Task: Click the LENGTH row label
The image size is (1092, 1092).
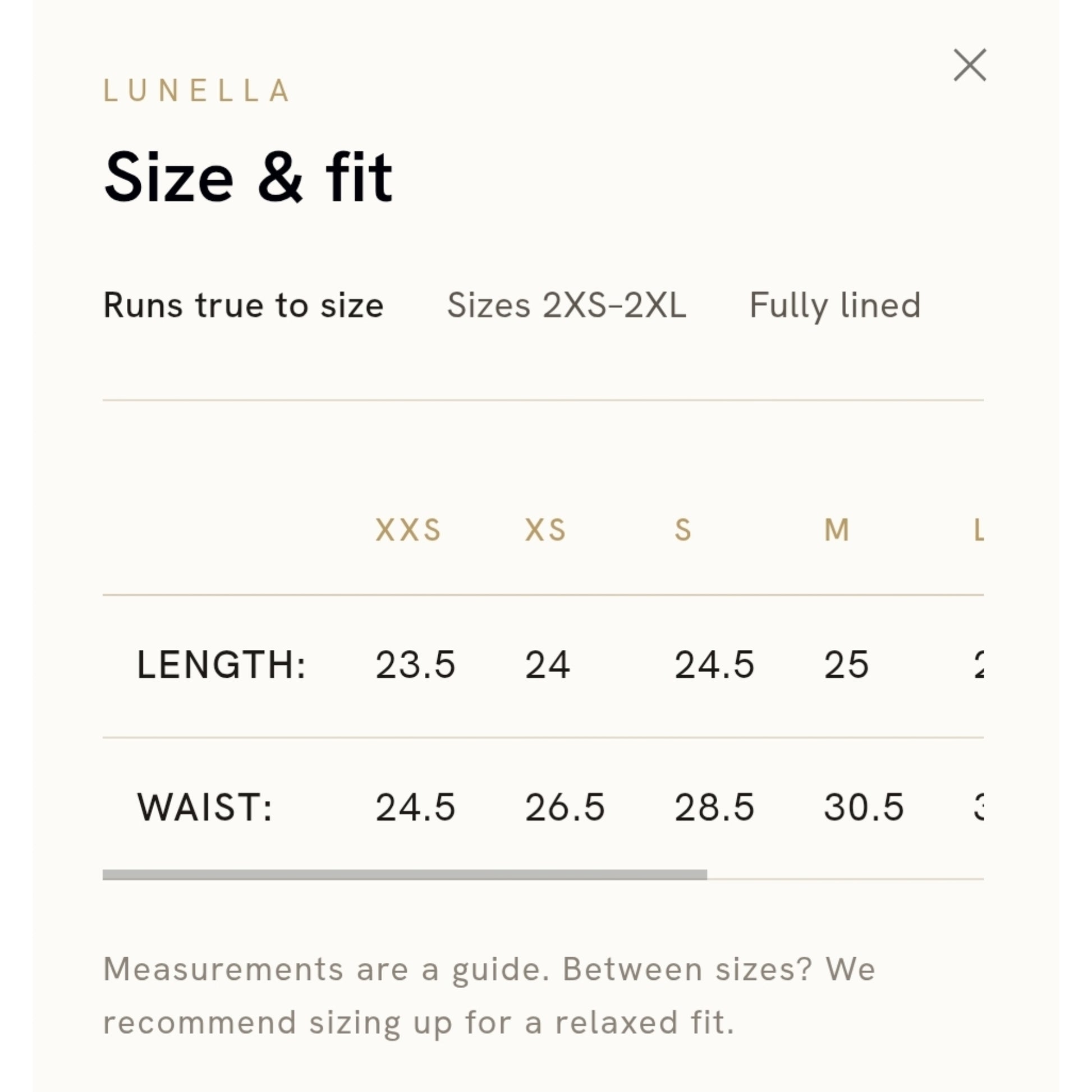Action: (x=222, y=665)
